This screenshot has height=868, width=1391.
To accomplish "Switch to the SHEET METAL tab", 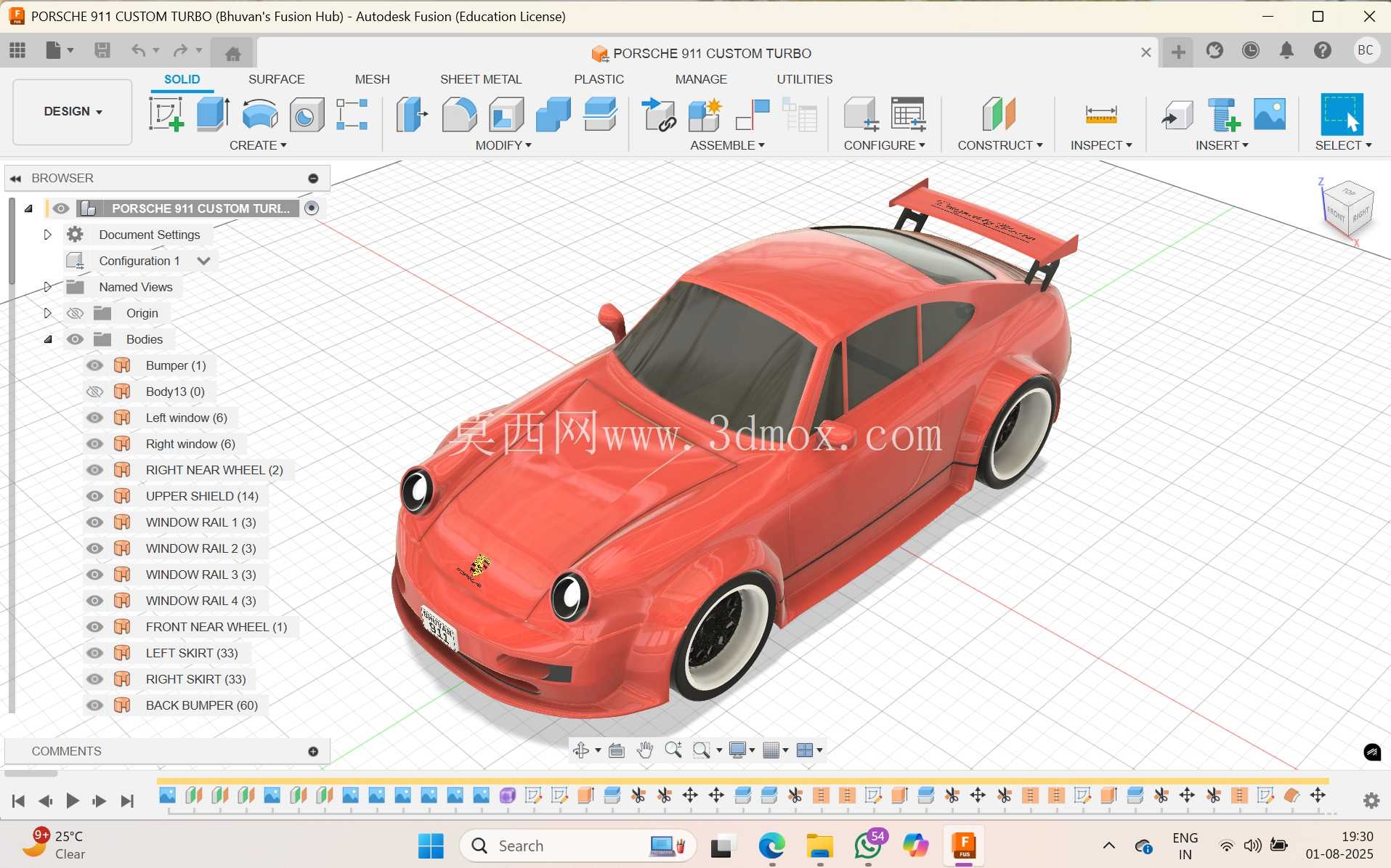I will [481, 79].
